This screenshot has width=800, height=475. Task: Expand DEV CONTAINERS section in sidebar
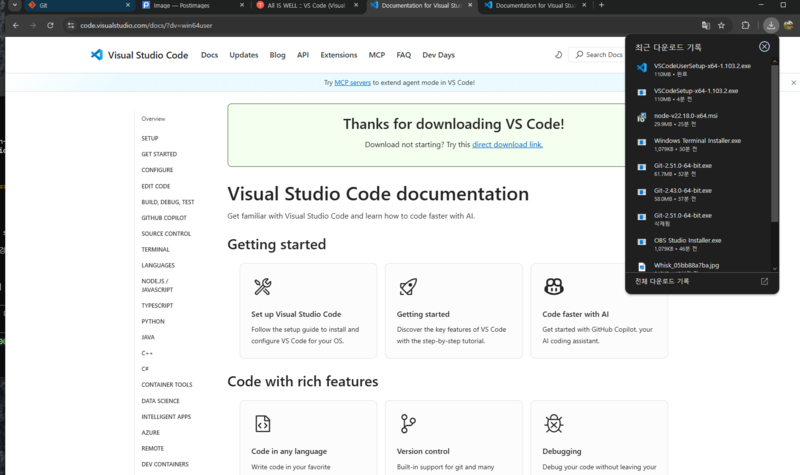(165, 464)
